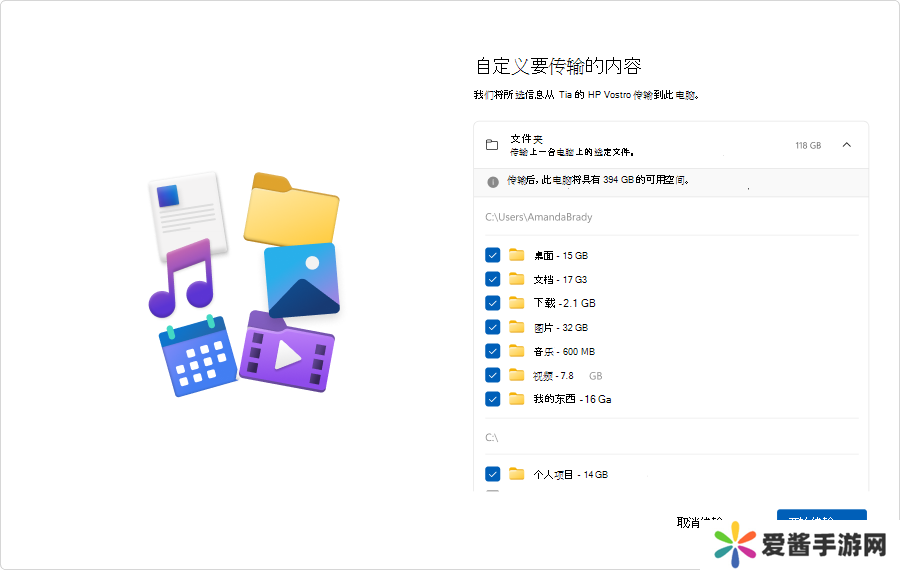Image resolution: width=900 pixels, height=570 pixels.
Task: Click the 文档 folder icon
Action: (x=517, y=279)
